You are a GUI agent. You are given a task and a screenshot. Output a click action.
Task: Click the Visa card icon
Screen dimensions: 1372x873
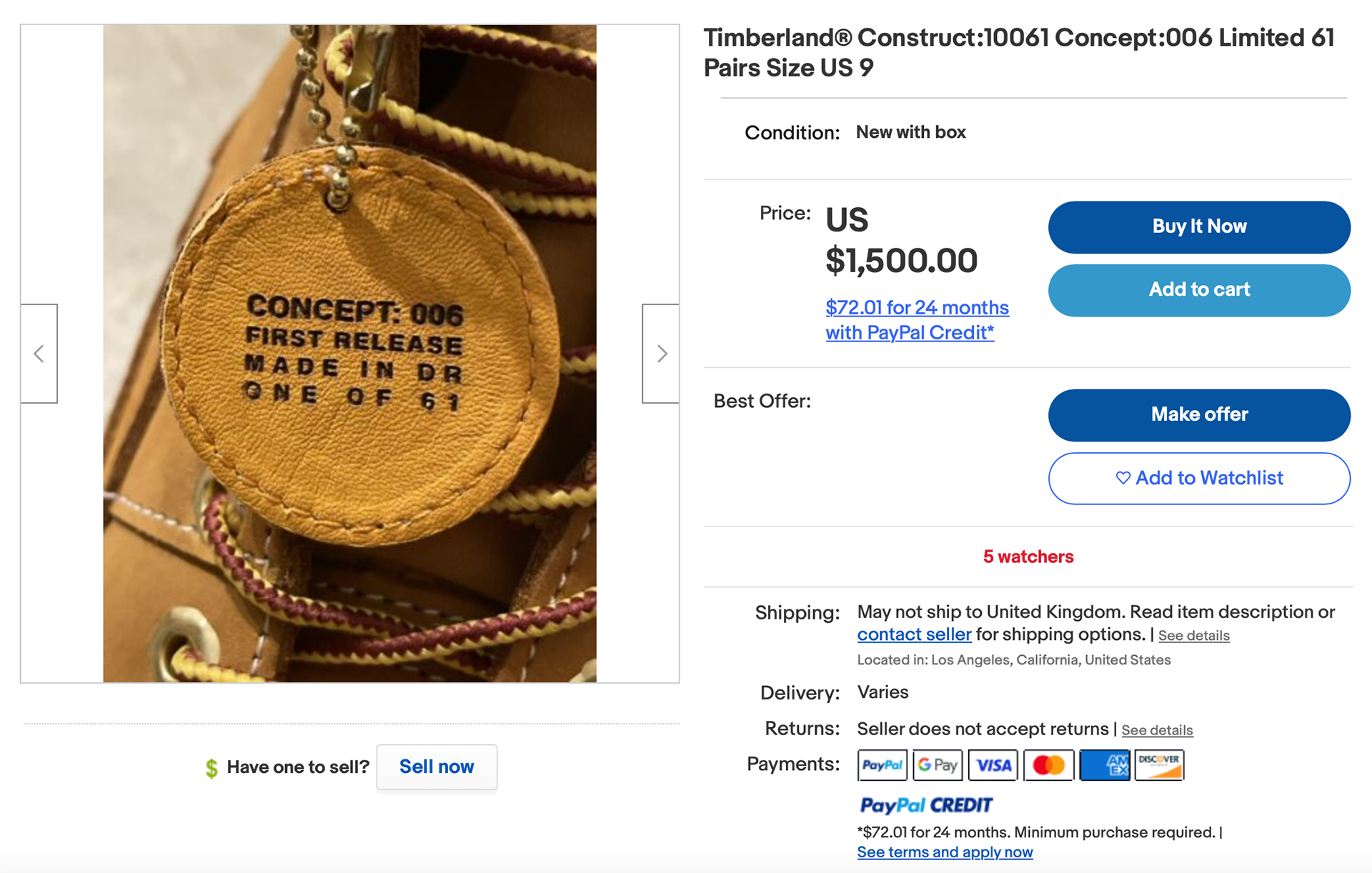(993, 765)
